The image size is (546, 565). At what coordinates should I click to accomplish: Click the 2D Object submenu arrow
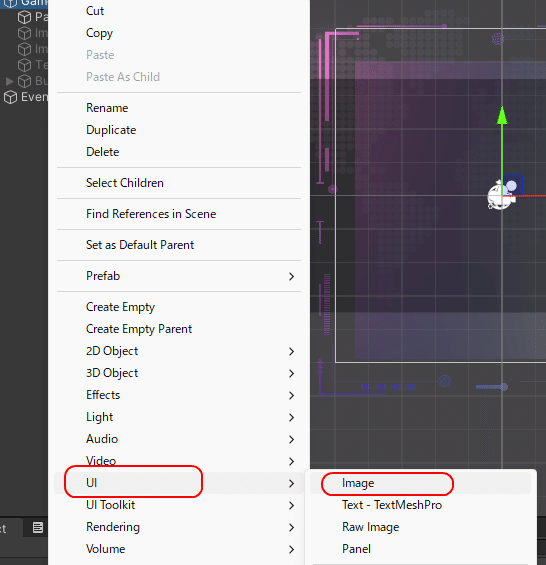292,351
